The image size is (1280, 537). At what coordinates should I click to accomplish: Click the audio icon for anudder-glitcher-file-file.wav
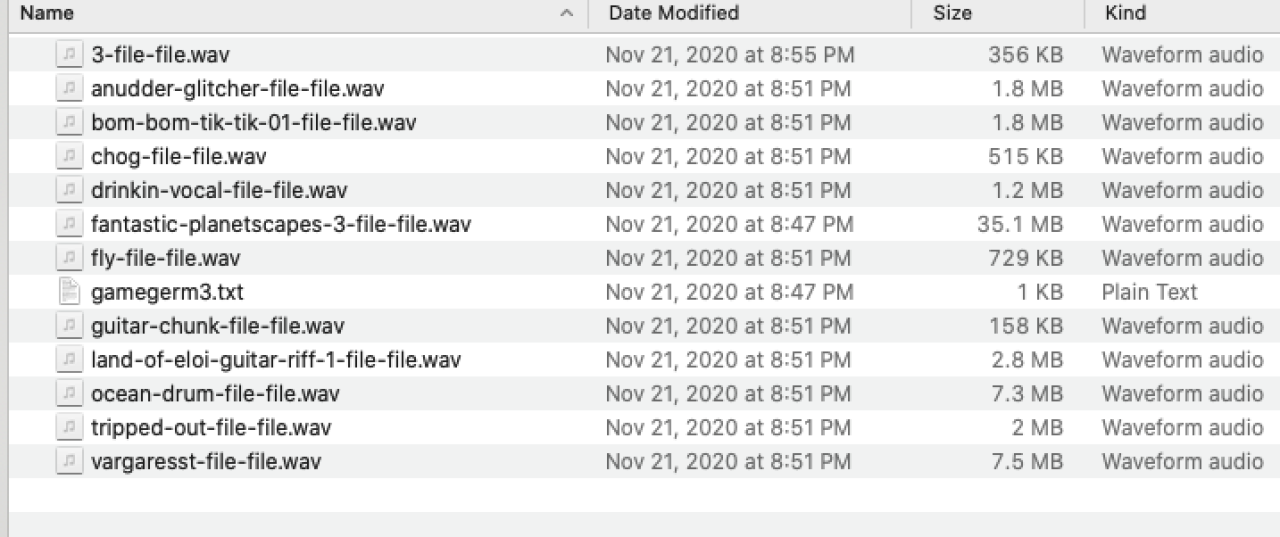(68, 88)
